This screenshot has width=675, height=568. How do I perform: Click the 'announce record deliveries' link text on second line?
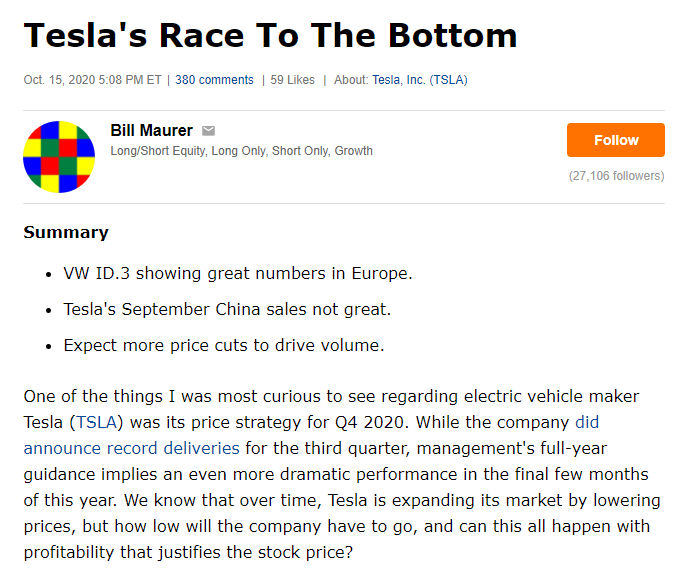pos(131,448)
